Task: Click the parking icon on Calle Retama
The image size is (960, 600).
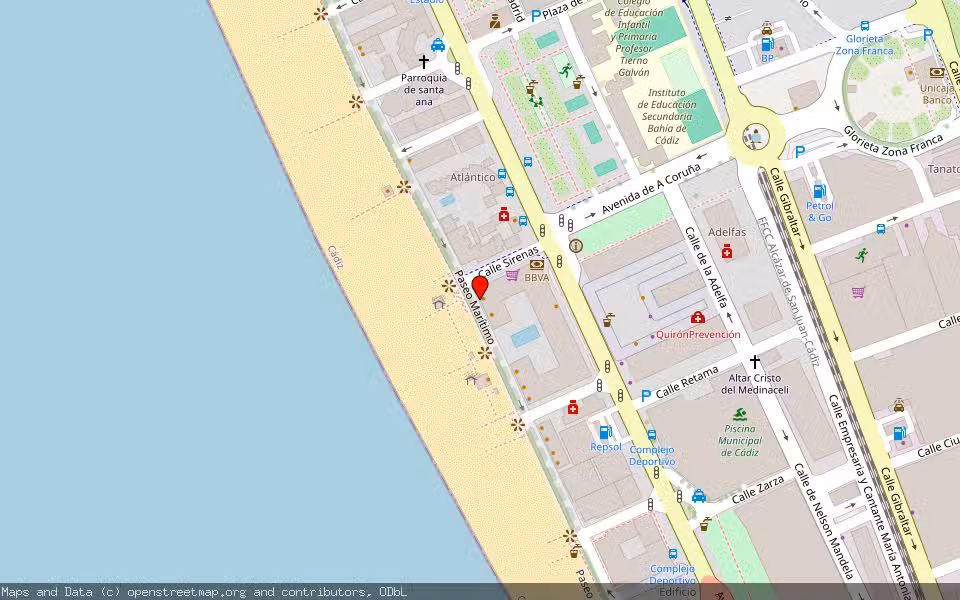Action: click(x=645, y=396)
